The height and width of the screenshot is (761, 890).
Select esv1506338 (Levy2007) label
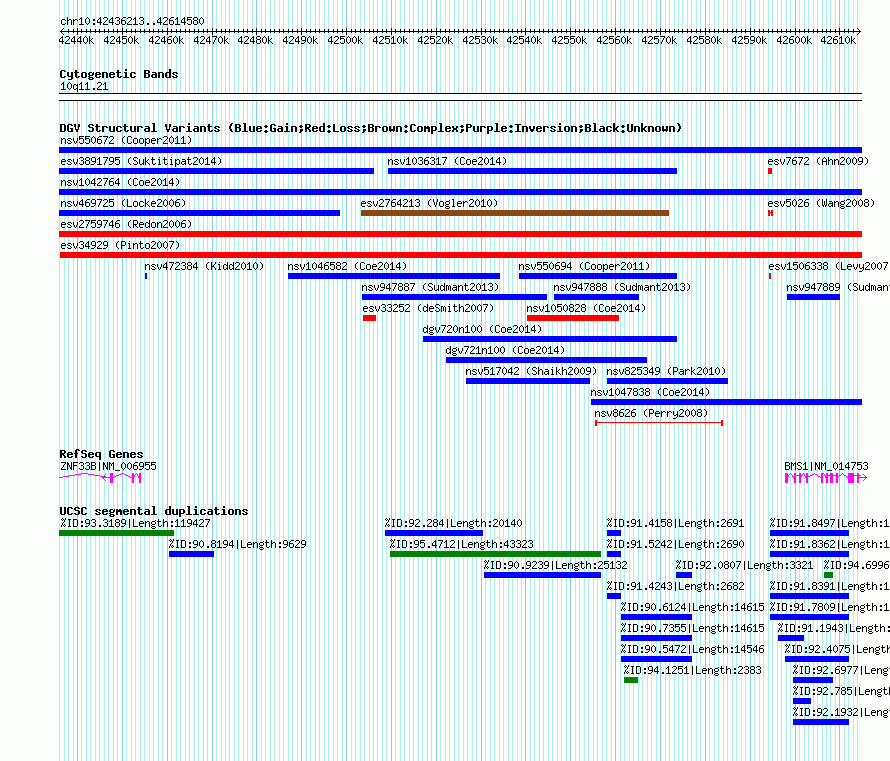(x=828, y=266)
